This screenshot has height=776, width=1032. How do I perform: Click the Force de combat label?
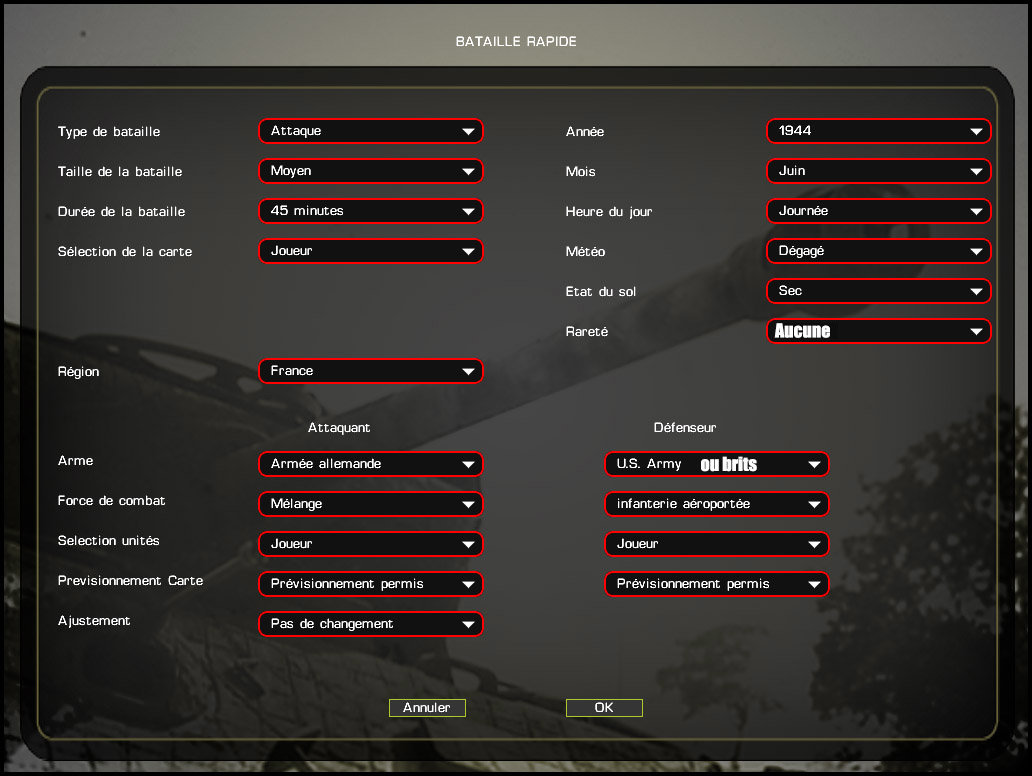[x=111, y=501]
